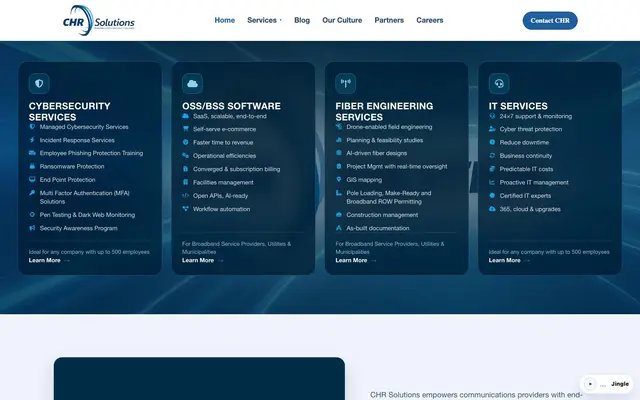Click icon beside Workflow automation

pos(185,209)
